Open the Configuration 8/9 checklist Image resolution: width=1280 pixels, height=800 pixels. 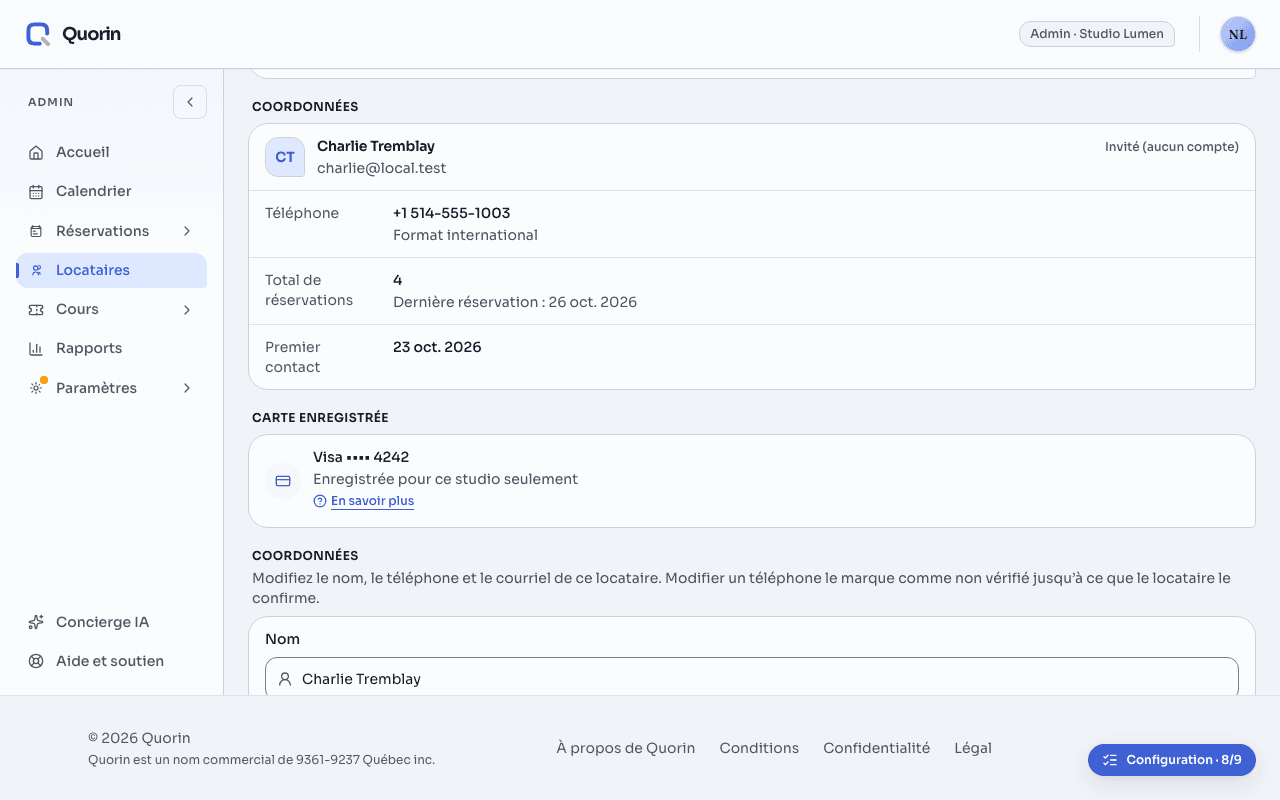click(1172, 760)
